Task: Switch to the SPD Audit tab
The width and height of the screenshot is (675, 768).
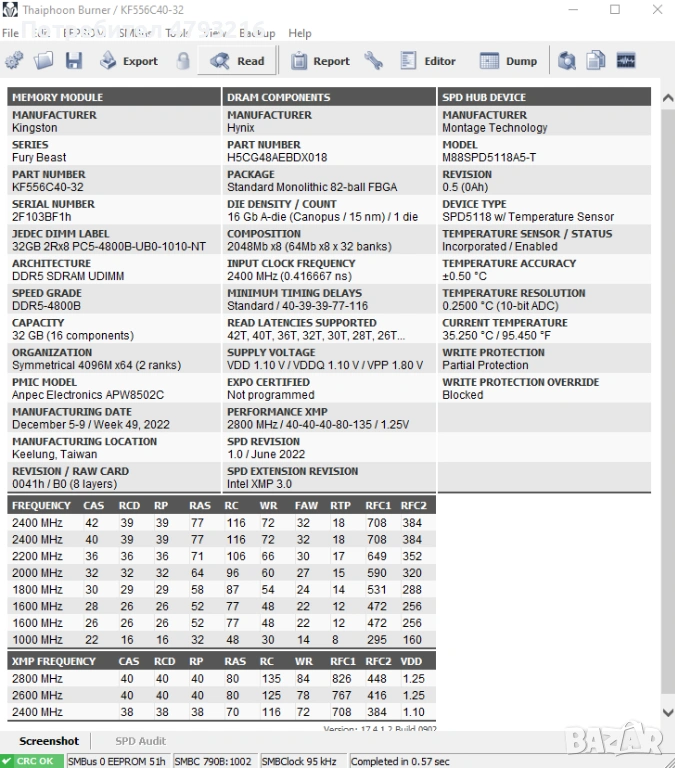Action: (x=141, y=741)
